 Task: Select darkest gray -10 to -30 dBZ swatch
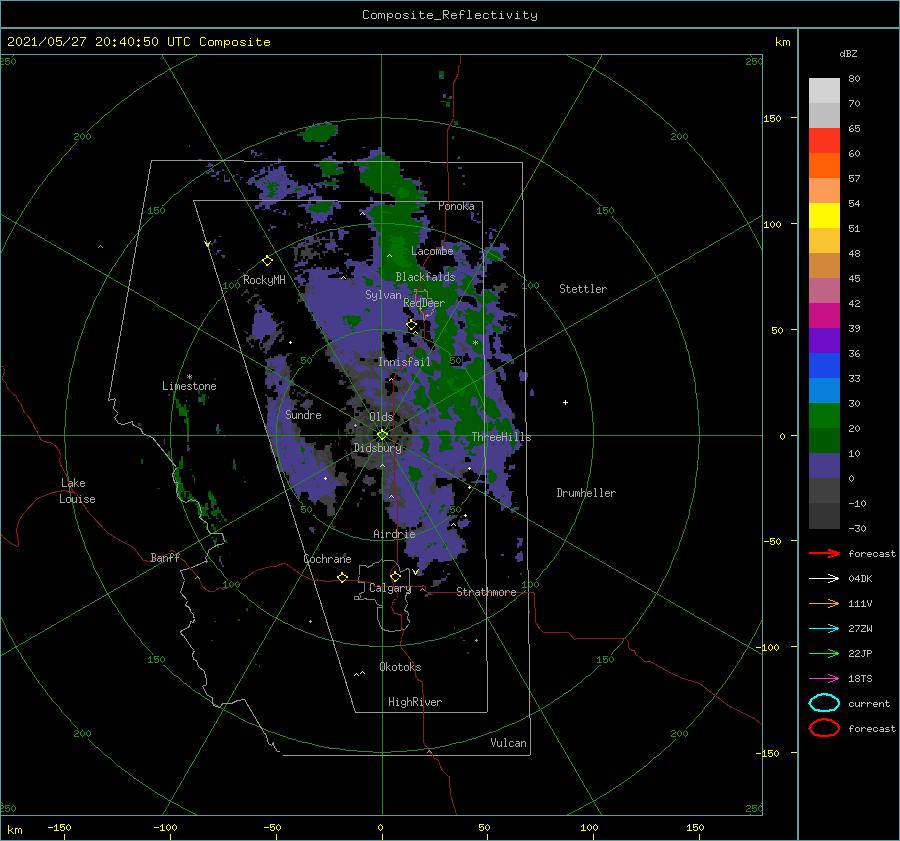[824, 516]
